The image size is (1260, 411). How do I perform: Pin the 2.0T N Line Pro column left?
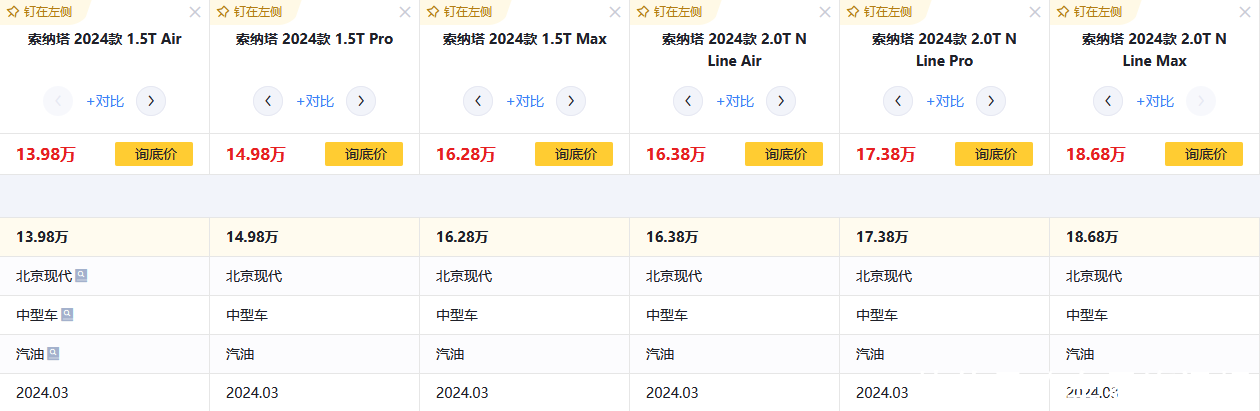click(x=879, y=12)
